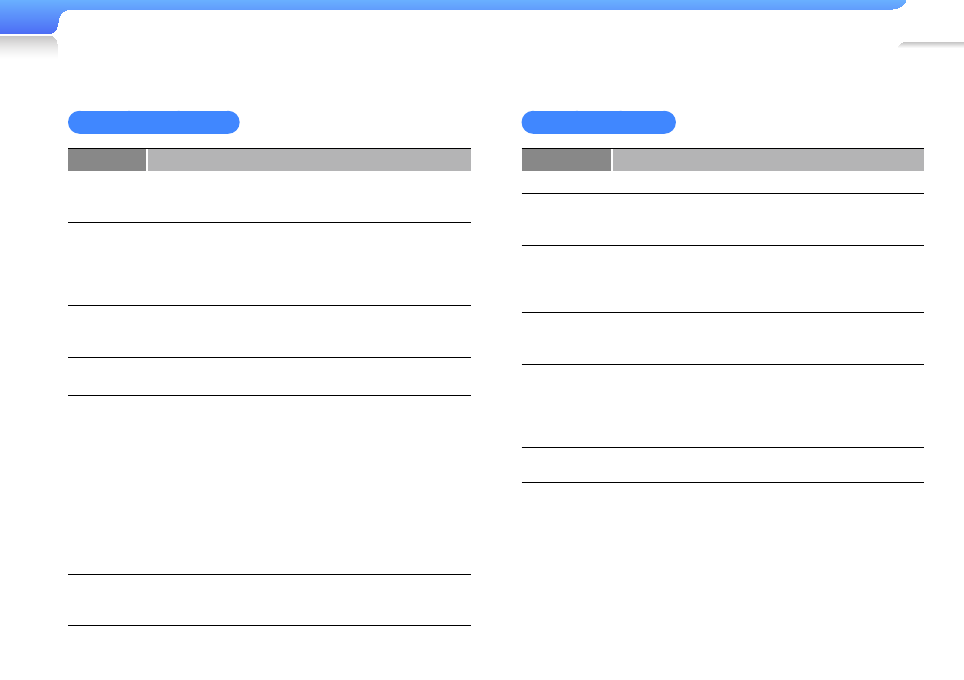Click the blue pill label above right table
Image resolution: width=964 pixels, height=680 pixels.
598,123
